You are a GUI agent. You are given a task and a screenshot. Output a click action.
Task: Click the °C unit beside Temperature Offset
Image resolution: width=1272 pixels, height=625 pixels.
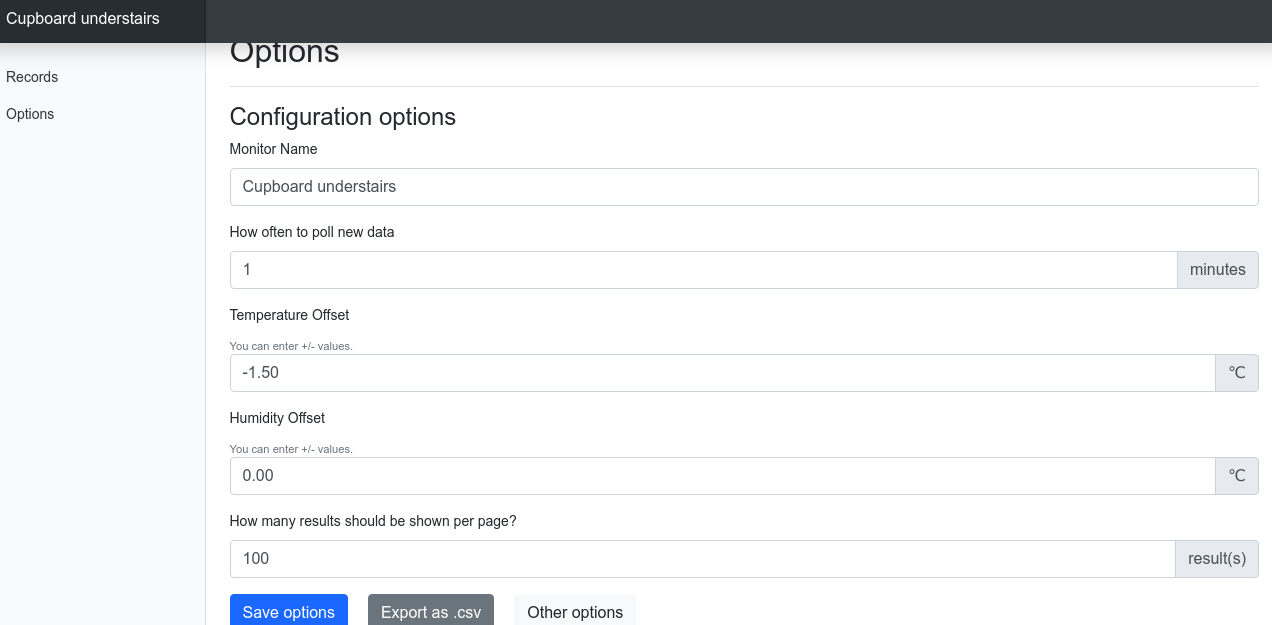[1236, 373]
